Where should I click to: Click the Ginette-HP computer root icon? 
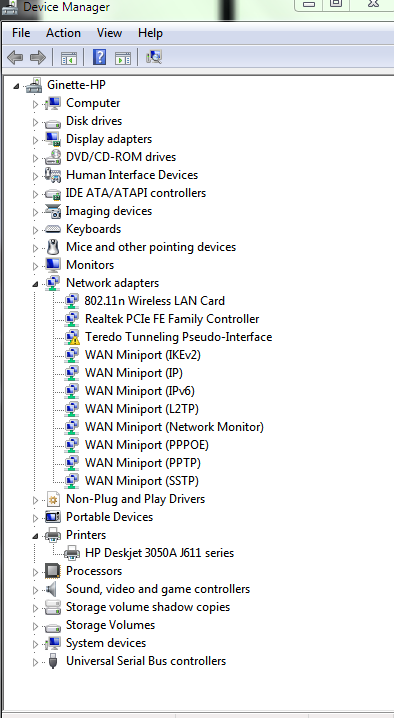[x=34, y=85]
